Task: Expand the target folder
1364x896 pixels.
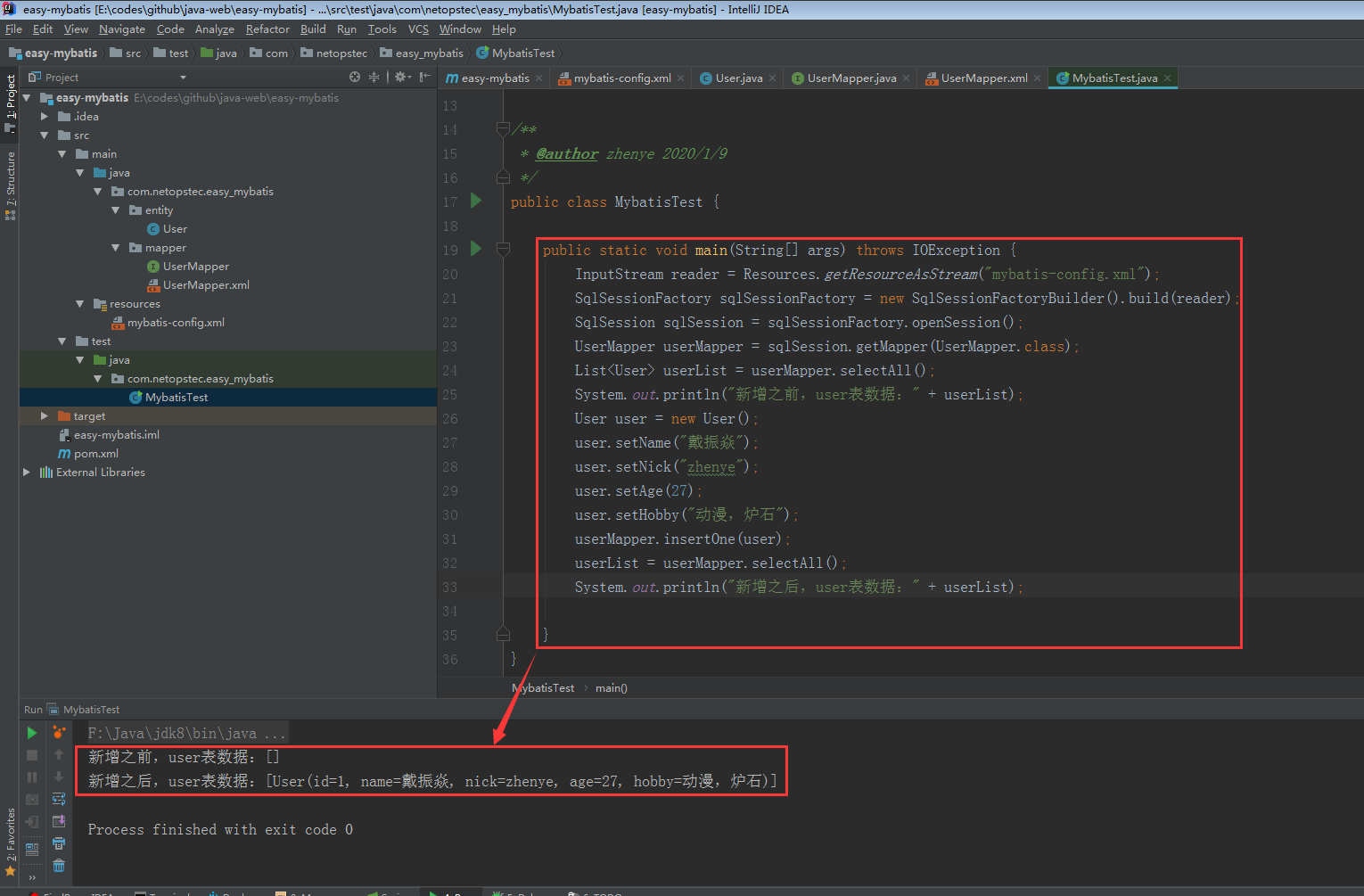Action: (45, 416)
